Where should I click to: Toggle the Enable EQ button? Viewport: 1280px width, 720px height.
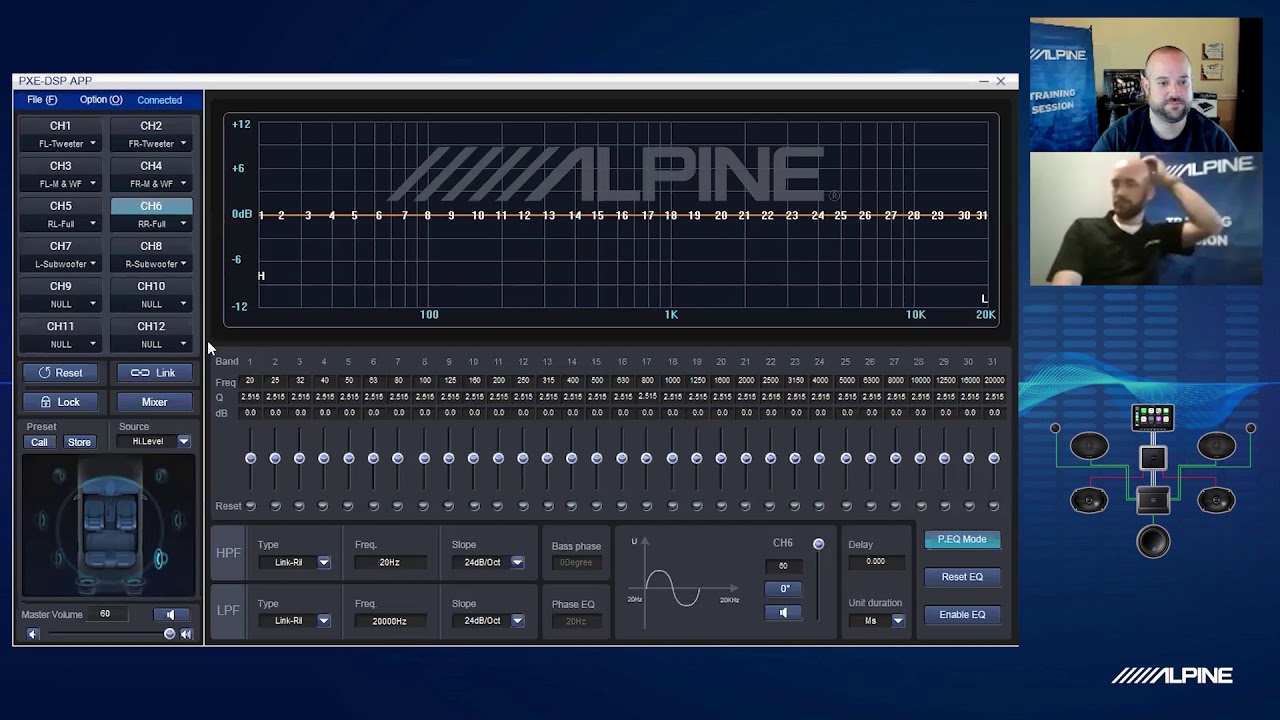pyautogui.click(x=962, y=615)
